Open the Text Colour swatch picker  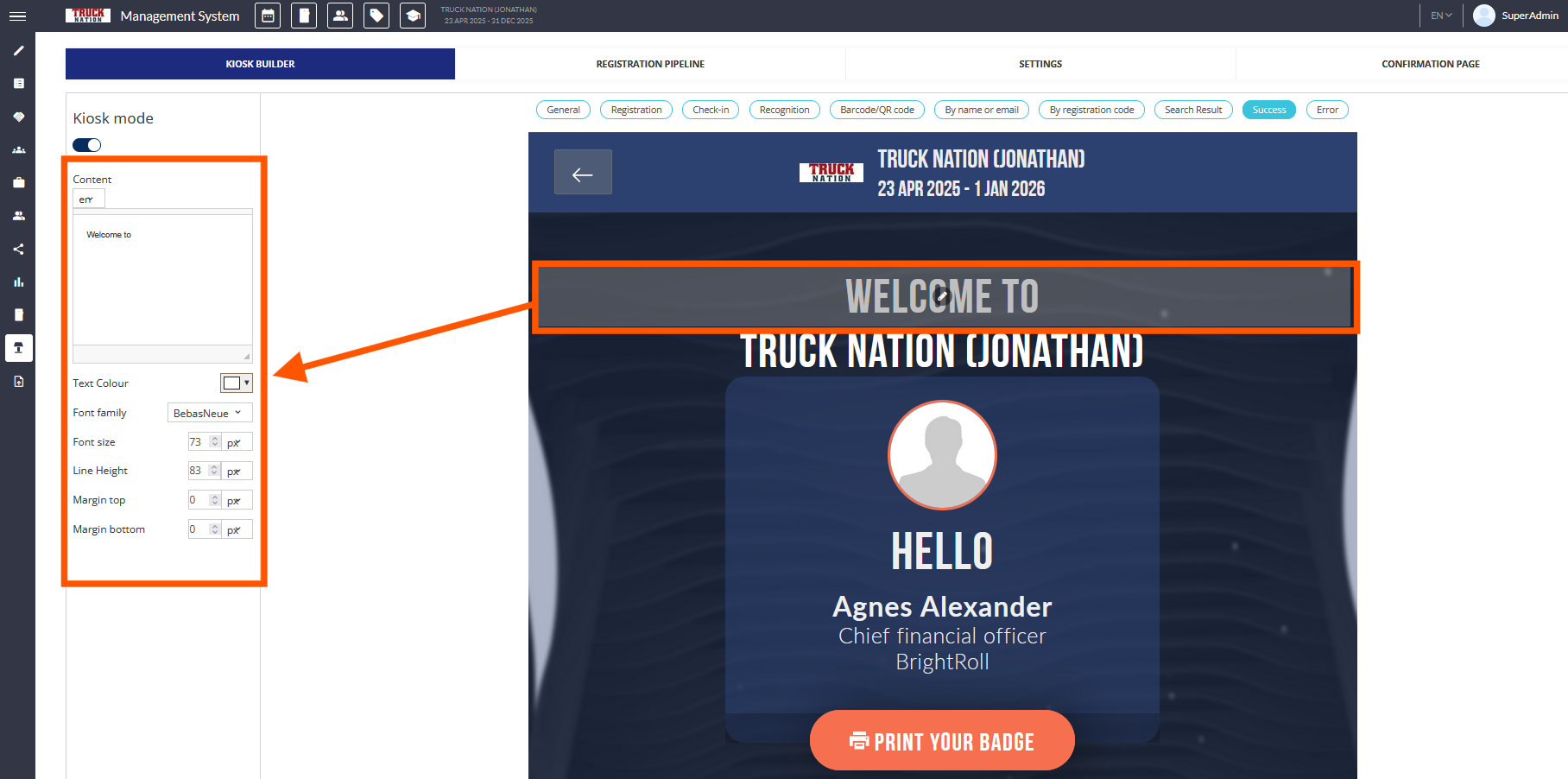pos(236,383)
